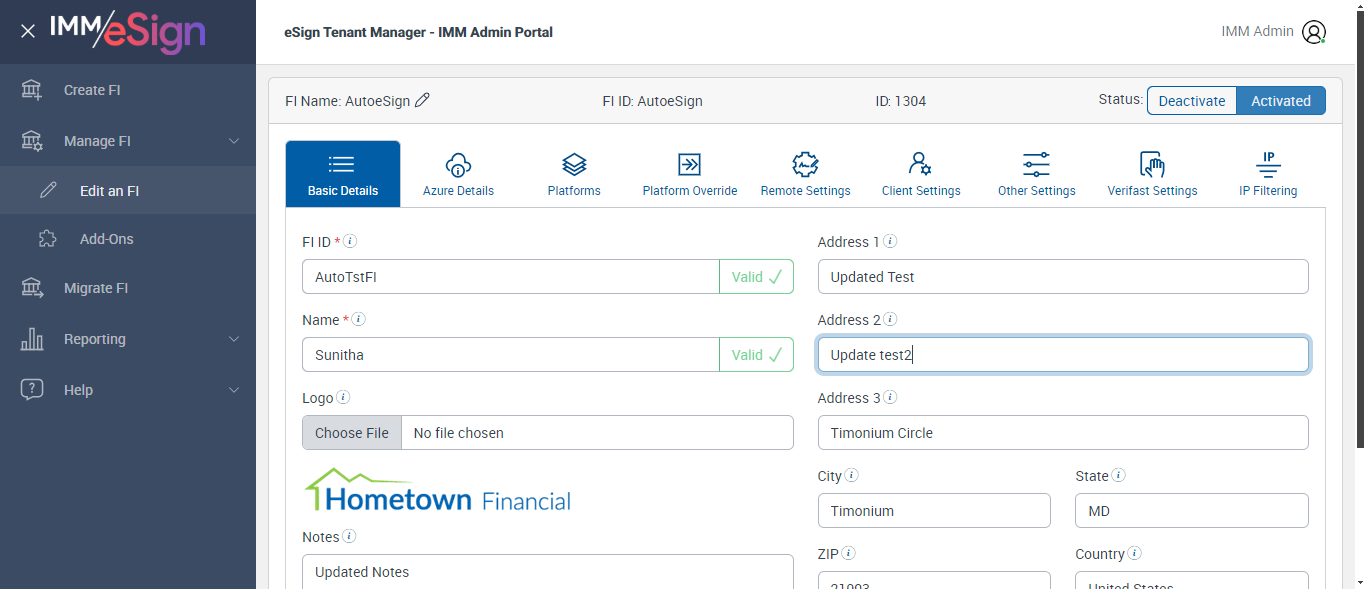Click the Address 3 field Timonium Circle
Image resolution: width=1366 pixels, height=589 pixels.
pyautogui.click(x=1063, y=433)
